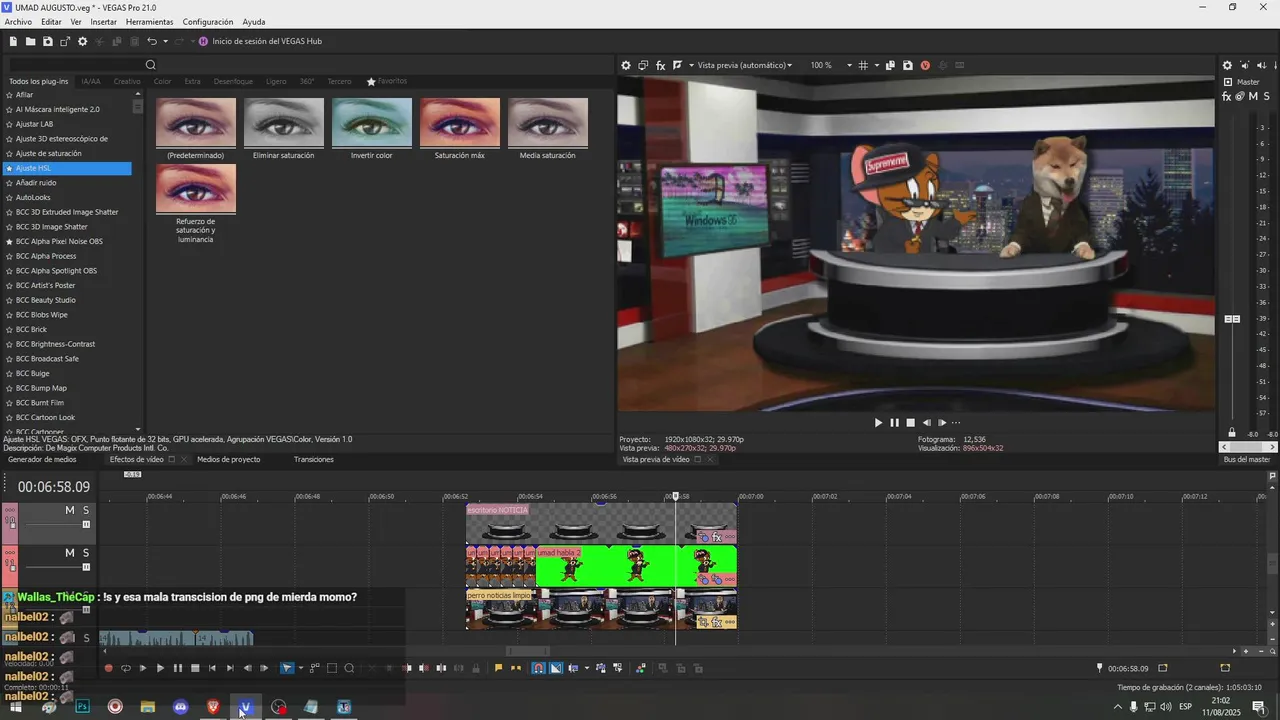Screen dimensions: 1280x720
Task: Open master bus settings gear icon
Action: [1227, 66]
